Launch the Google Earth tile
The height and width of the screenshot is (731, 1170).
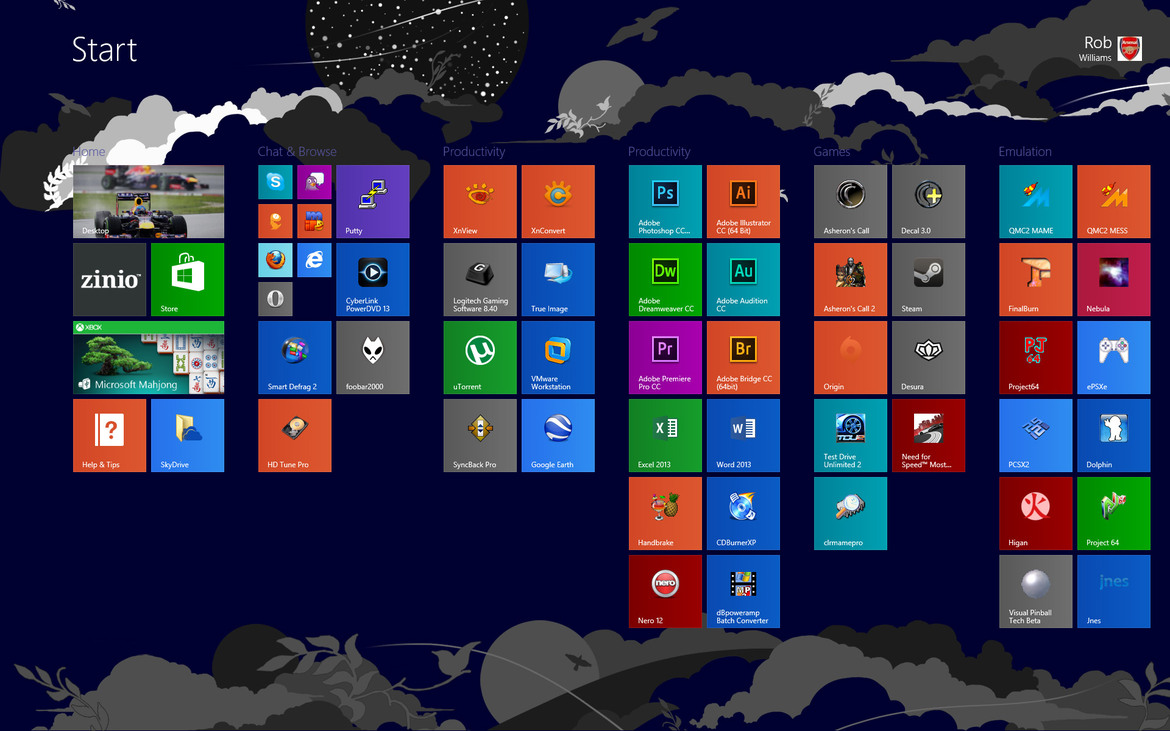point(558,436)
